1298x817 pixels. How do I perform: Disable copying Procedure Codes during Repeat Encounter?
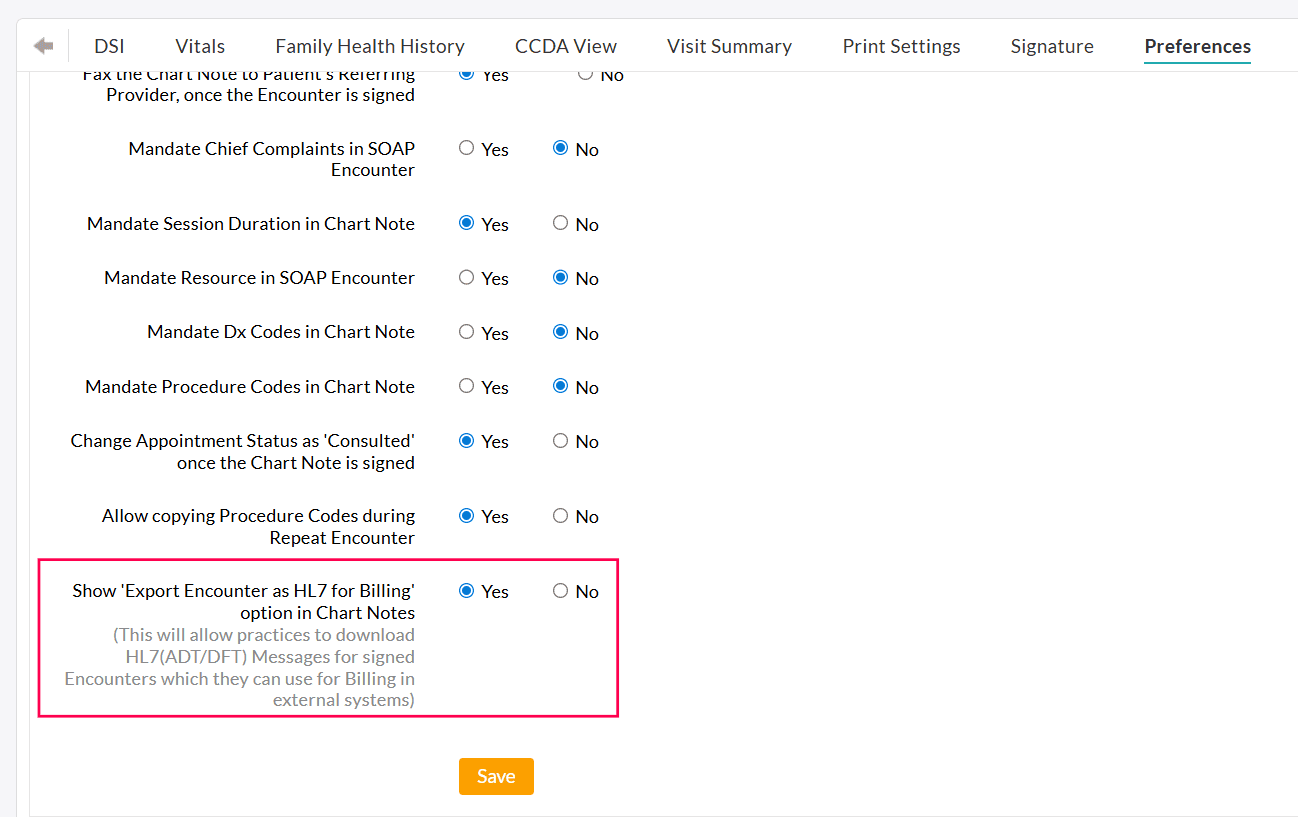[x=560, y=516]
